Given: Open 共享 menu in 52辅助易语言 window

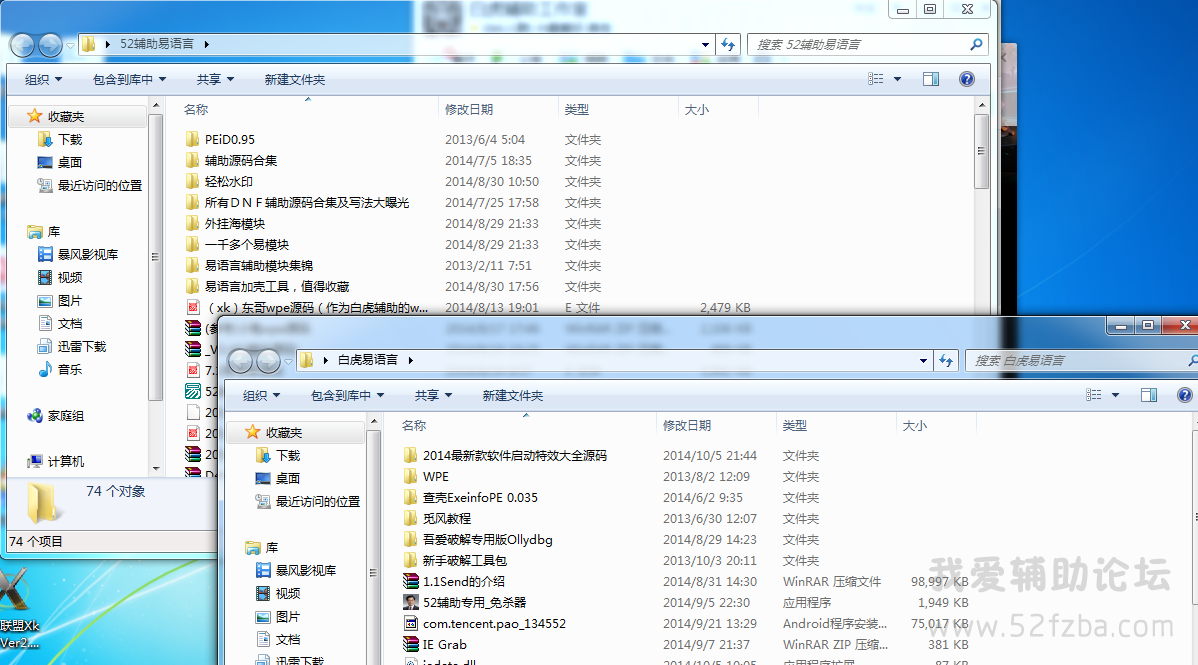Looking at the screenshot, I should [x=215, y=79].
